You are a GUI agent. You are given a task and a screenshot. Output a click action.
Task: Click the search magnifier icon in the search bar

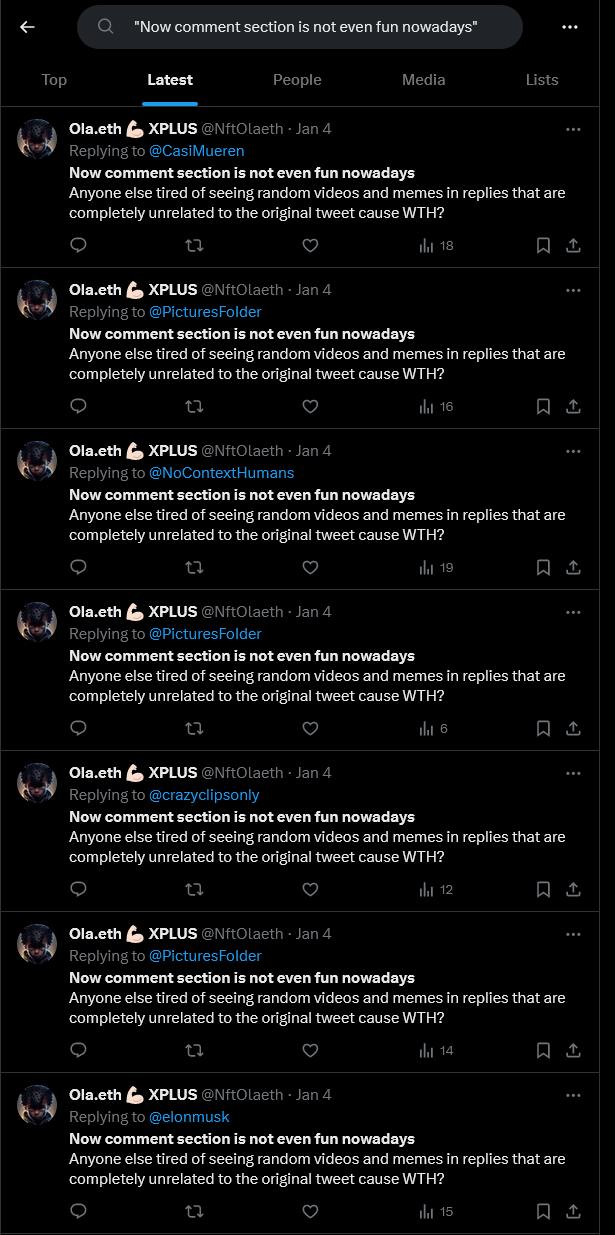(x=105, y=27)
